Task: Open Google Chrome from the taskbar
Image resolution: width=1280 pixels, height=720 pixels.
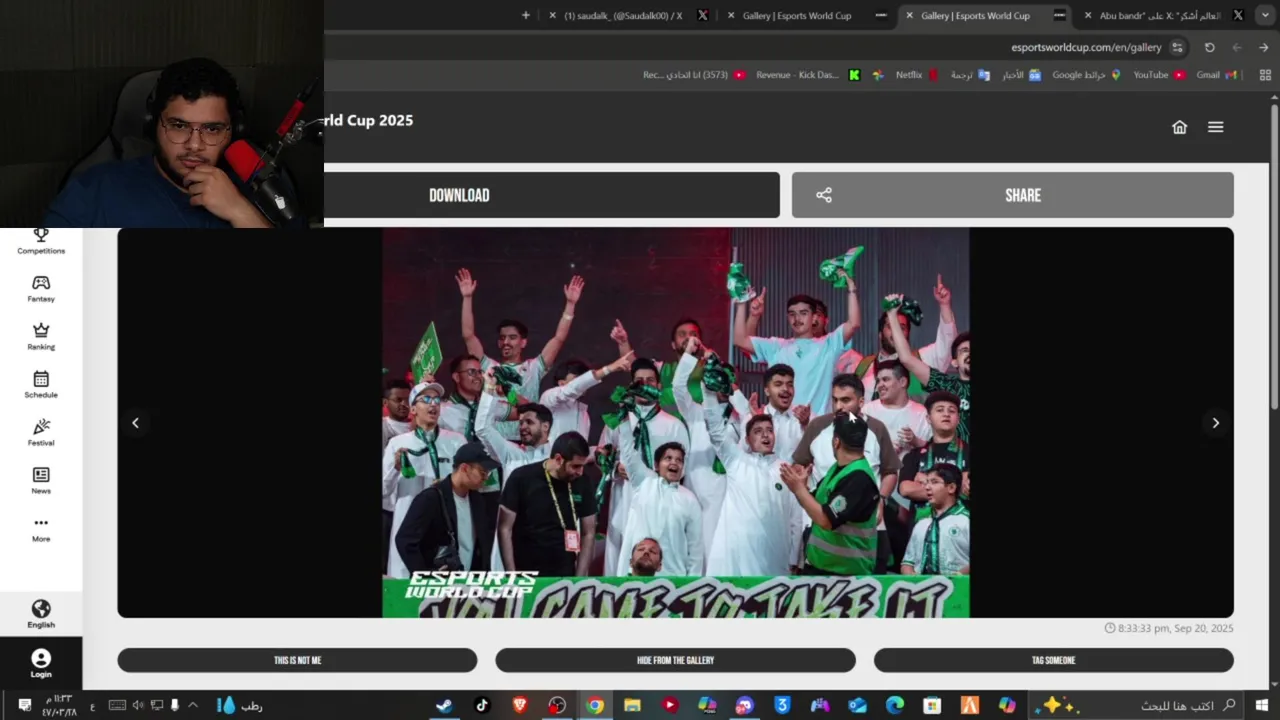Action: click(595, 705)
